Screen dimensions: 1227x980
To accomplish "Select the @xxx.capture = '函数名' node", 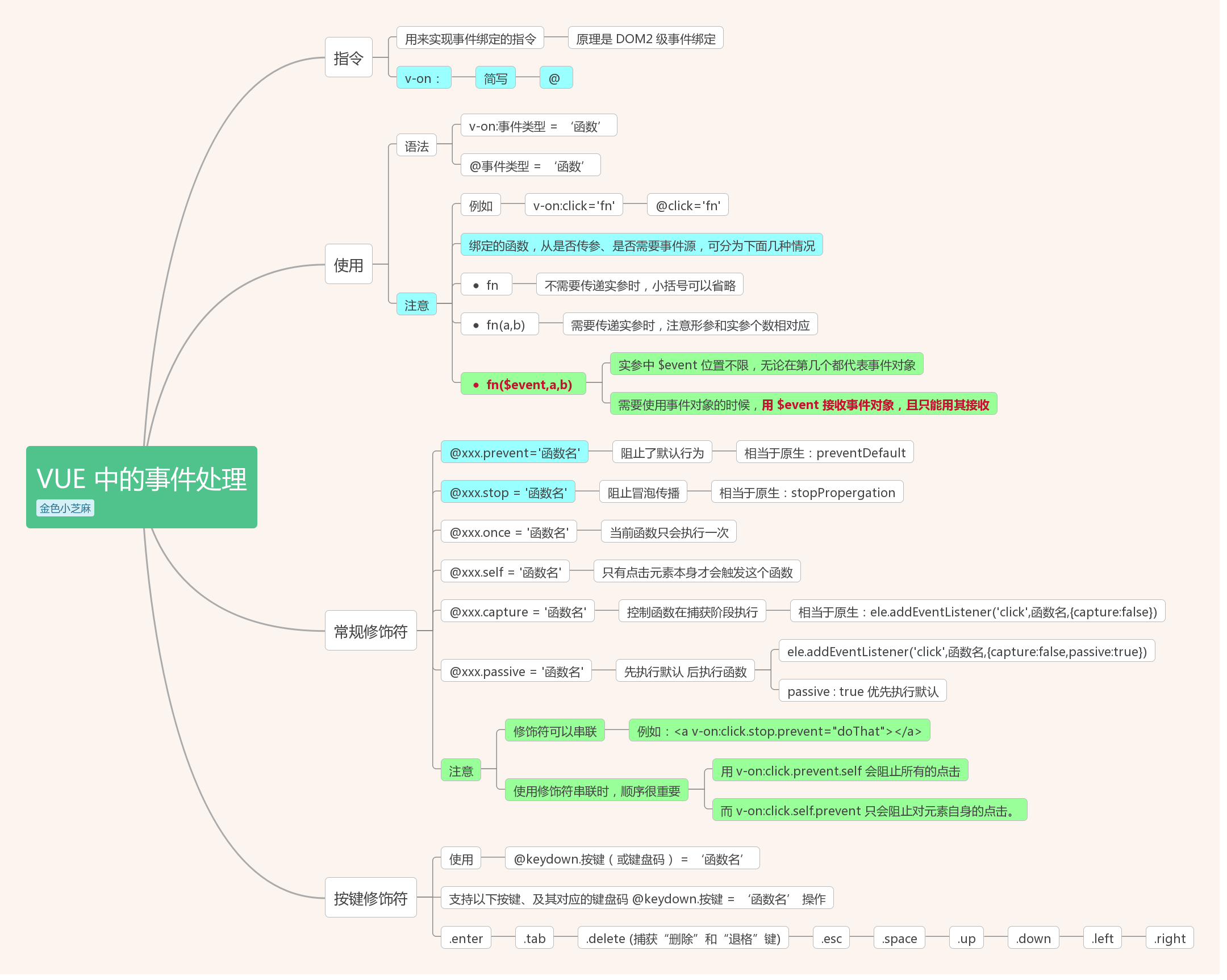I will click(x=517, y=611).
